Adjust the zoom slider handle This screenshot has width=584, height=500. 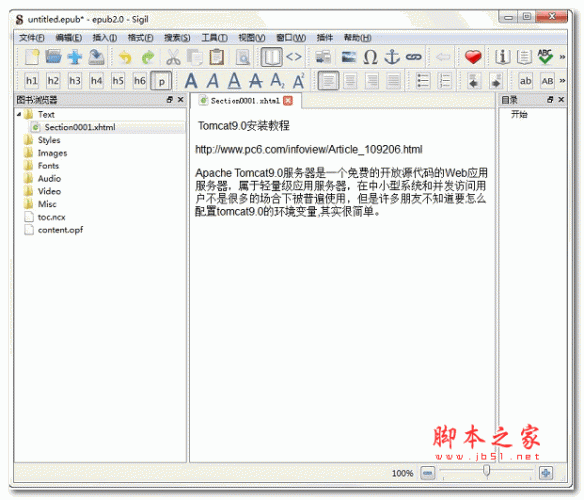[486, 471]
